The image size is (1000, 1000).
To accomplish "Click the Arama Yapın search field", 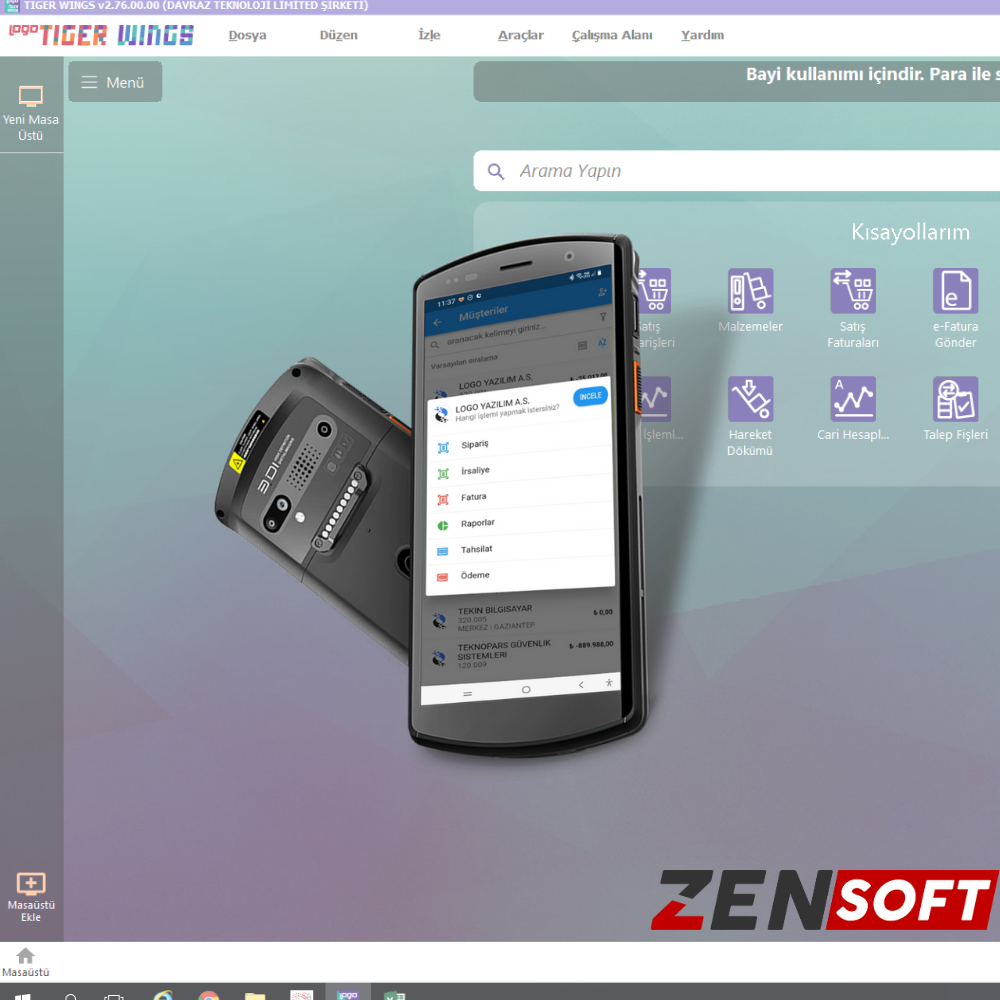I will click(x=600, y=171).
